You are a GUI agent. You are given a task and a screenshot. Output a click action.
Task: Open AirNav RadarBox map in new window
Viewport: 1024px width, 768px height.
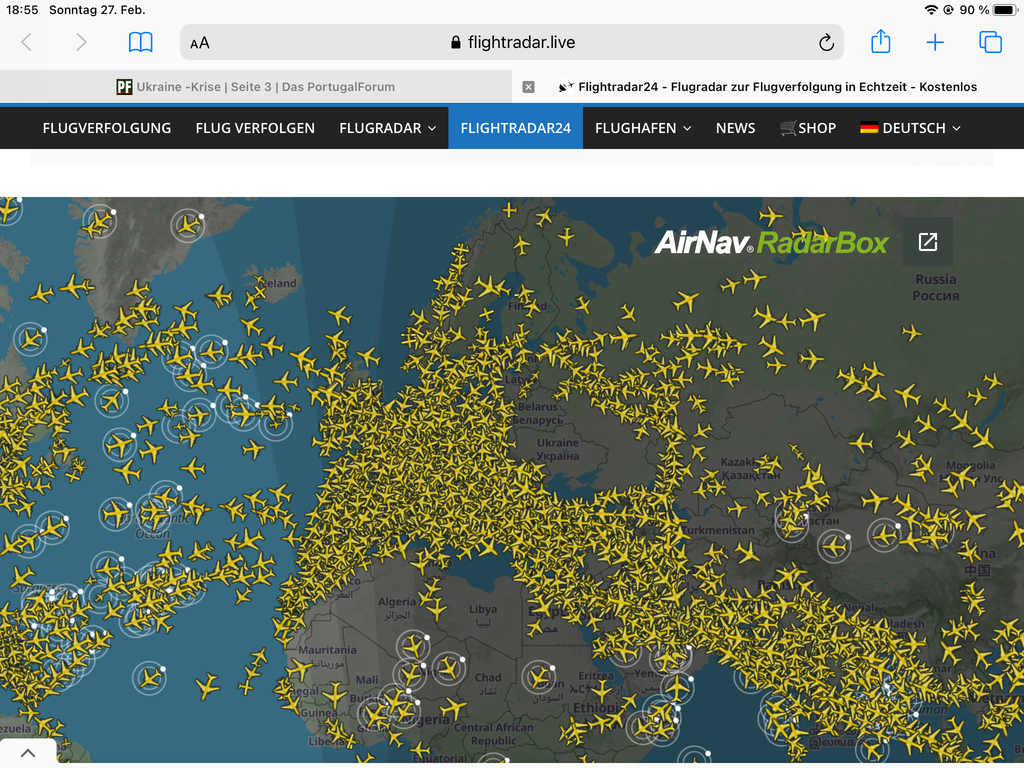point(928,242)
